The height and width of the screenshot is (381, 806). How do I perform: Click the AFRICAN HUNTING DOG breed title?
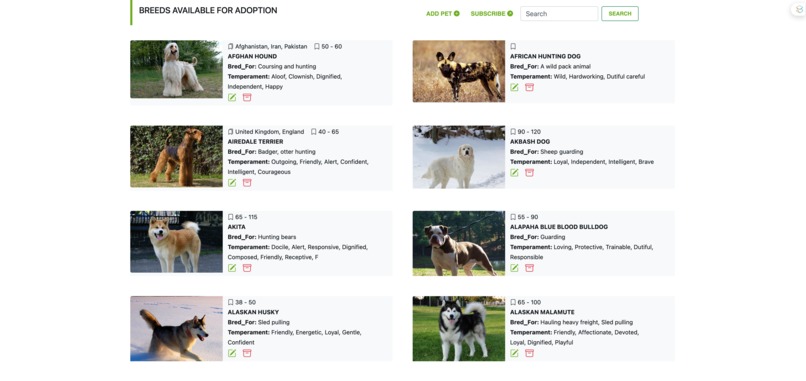pos(545,57)
